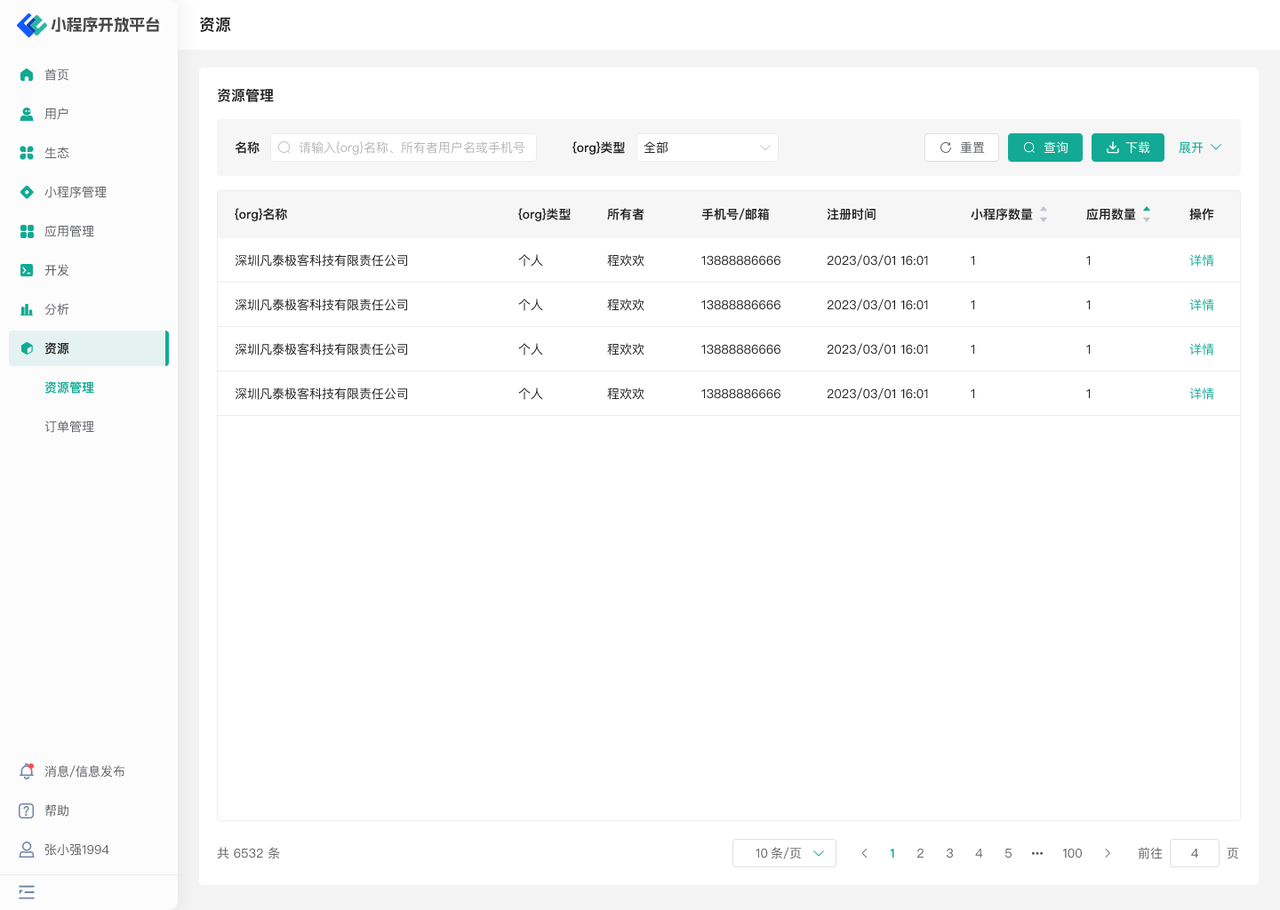This screenshot has width=1280, height=910.
Task: Open the {org}类型 dropdown showing 全部
Action: (x=707, y=148)
